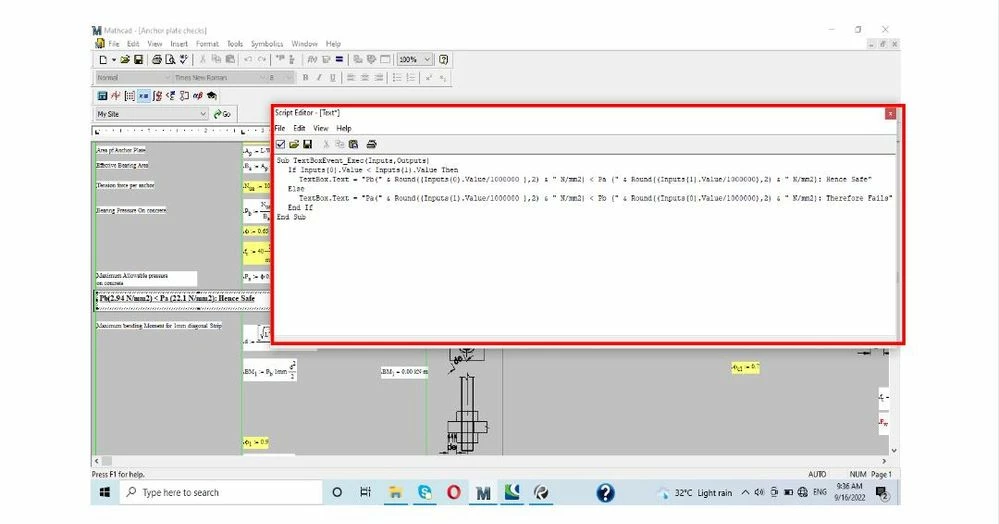
Task: Open the Graph palette icon
Action: coord(115,96)
